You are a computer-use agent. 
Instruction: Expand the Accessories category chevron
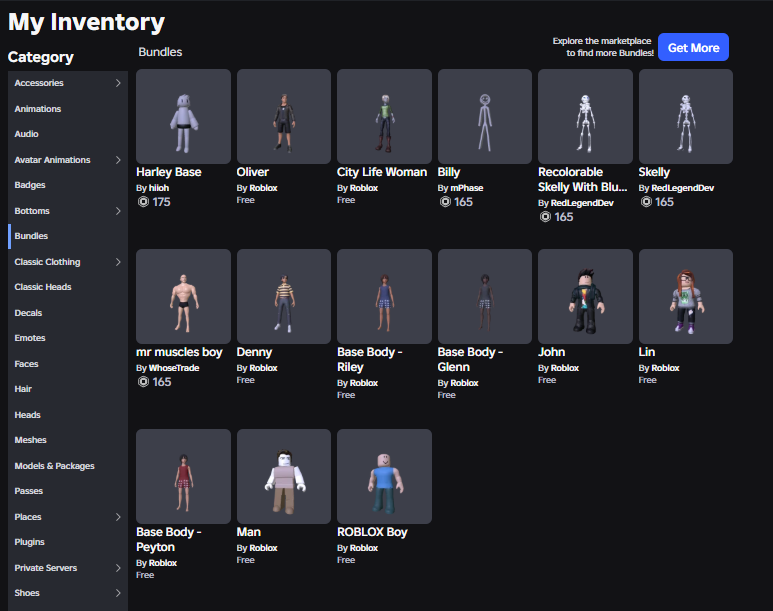tap(118, 83)
